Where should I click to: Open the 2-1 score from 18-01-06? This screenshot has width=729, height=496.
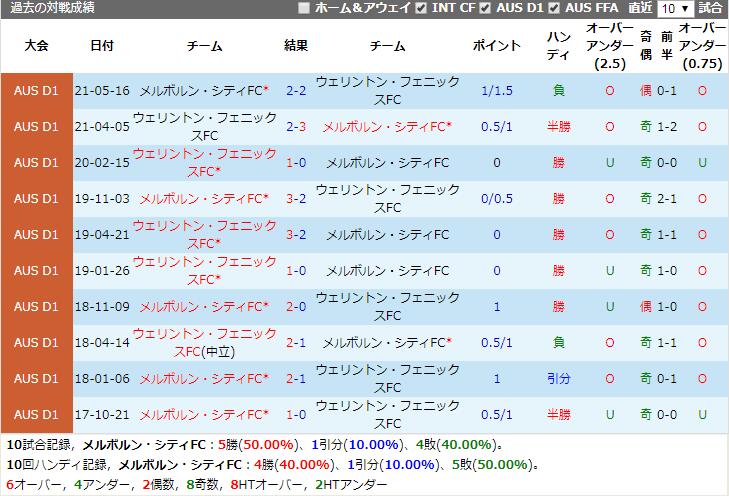pos(296,379)
